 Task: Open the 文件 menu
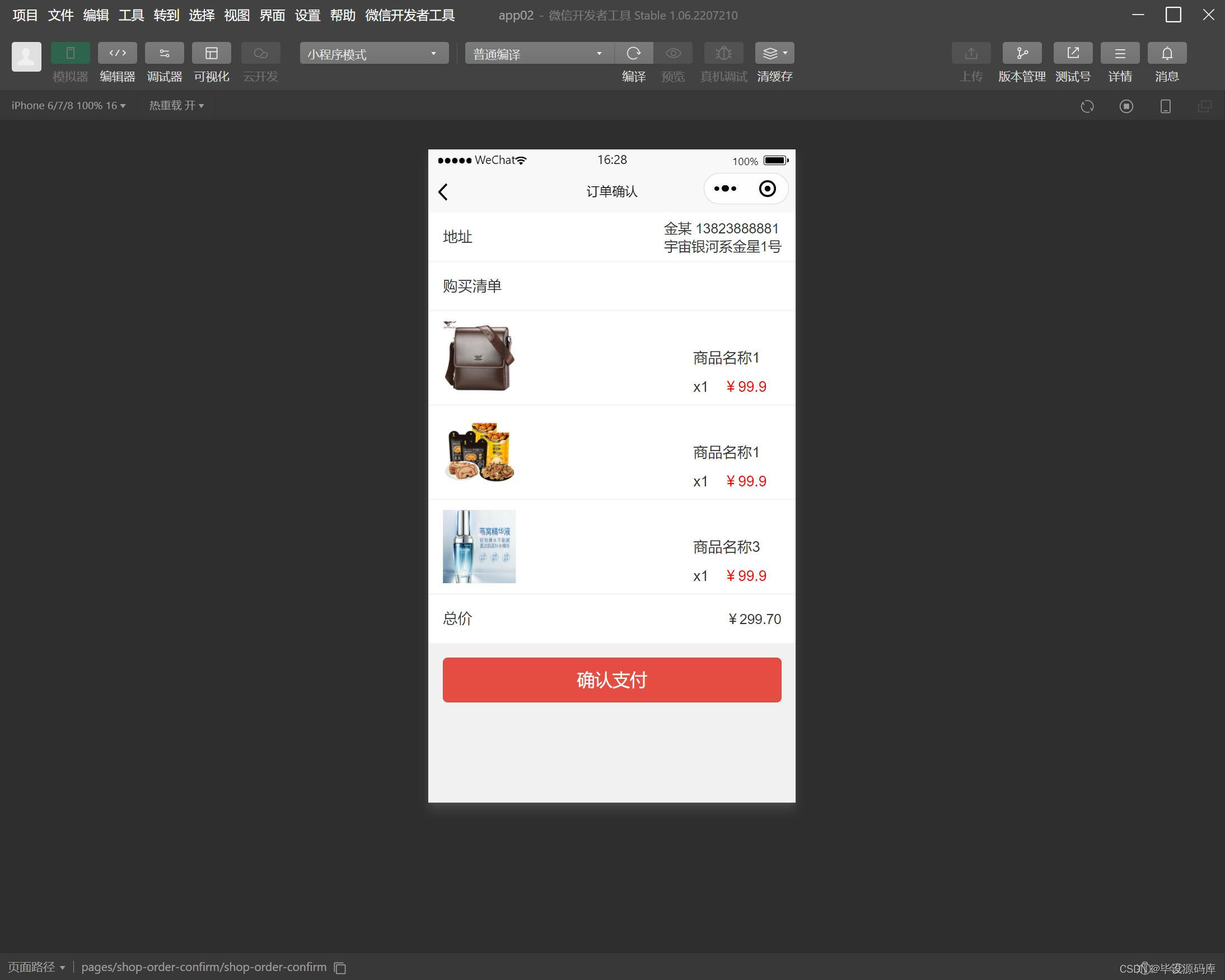[60, 15]
